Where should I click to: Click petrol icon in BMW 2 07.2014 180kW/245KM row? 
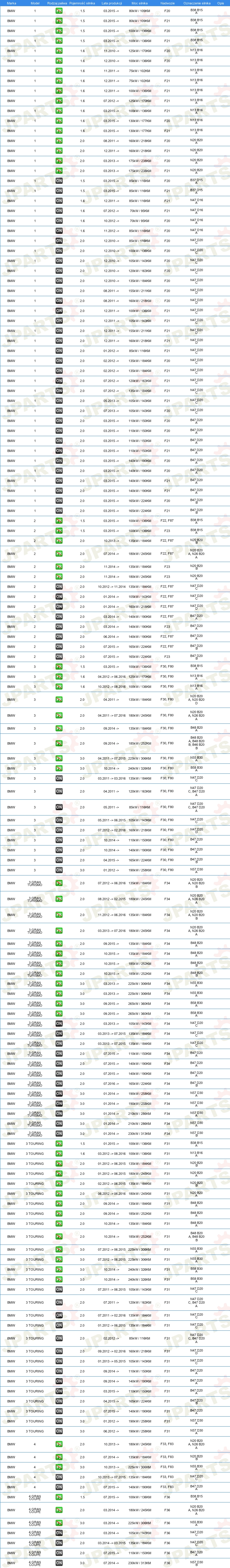pos(59,554)
